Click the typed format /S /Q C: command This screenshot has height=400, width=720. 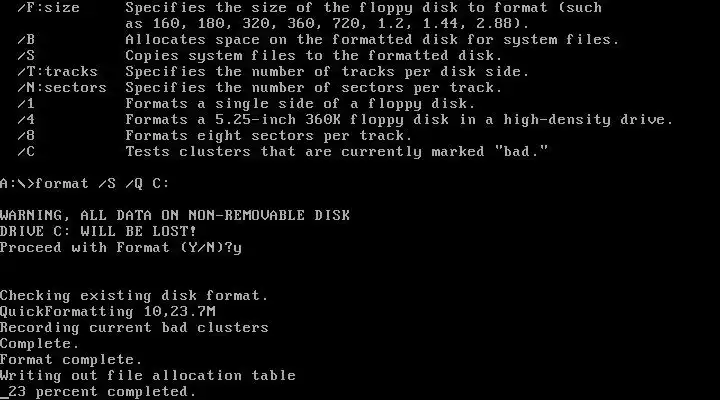[102, 184]
